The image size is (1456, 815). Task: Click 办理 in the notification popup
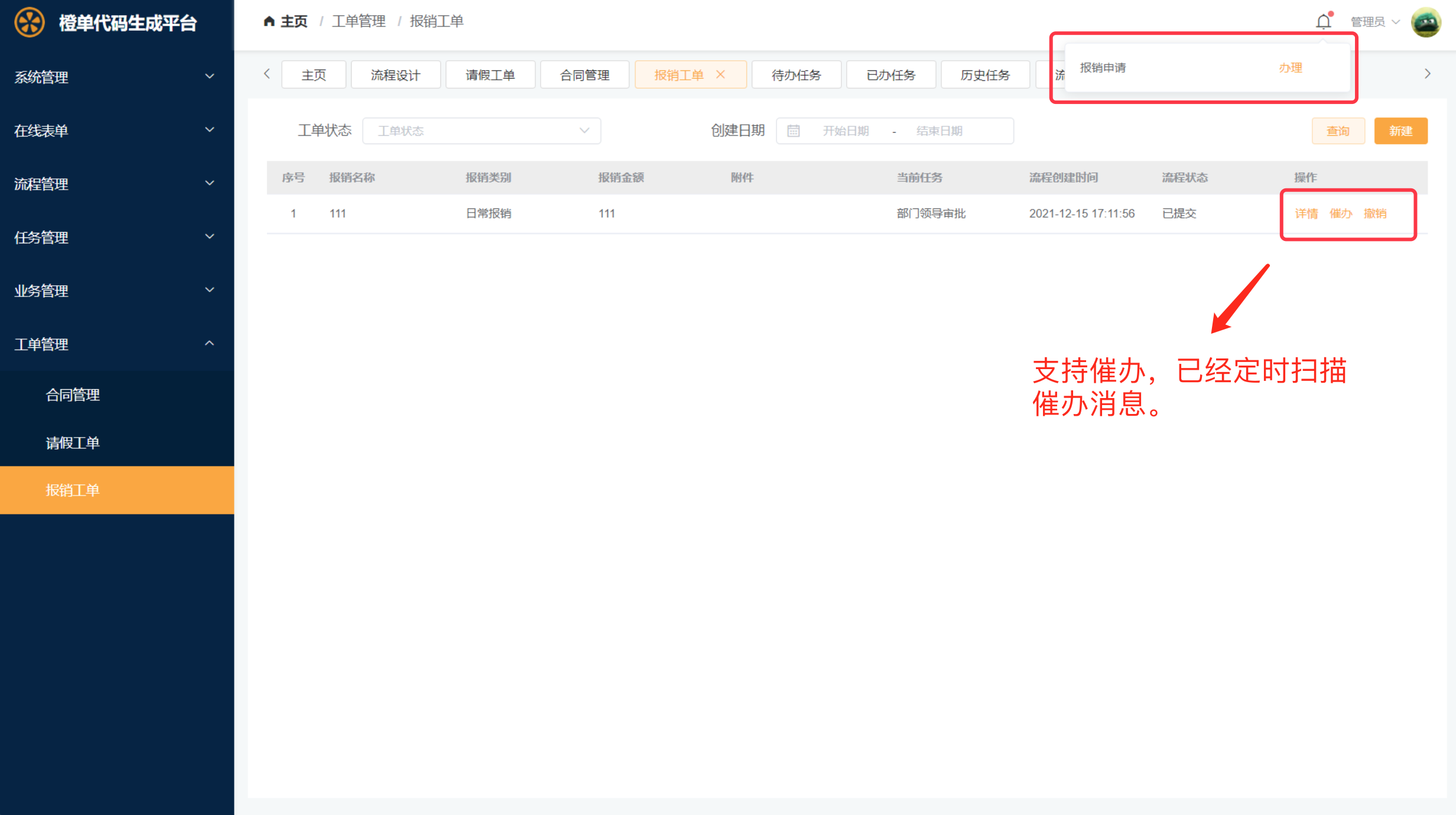pyautogui.click(x=1290, y=68)
